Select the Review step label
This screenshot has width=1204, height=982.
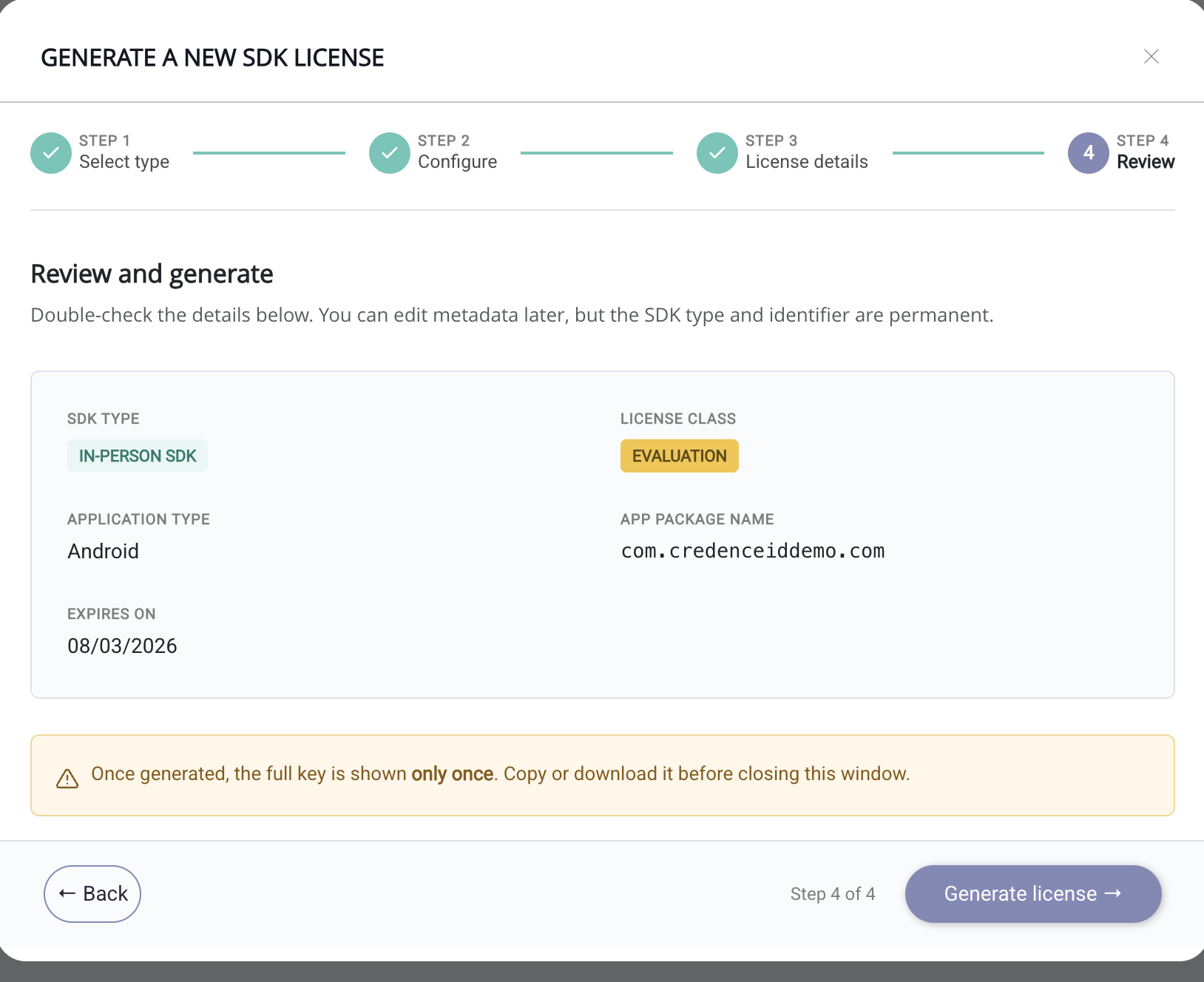pyautogui.click(x=1146, y=162)
